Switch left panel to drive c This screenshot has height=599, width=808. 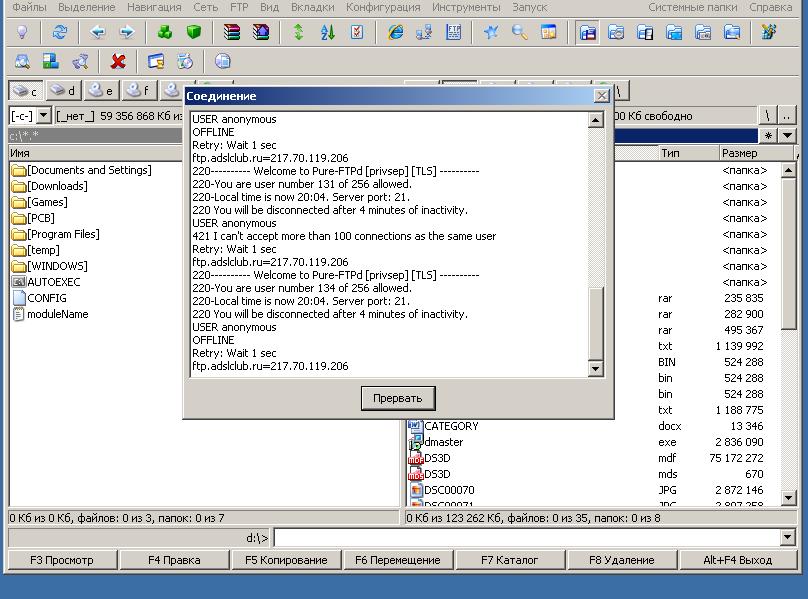(26, 91)
